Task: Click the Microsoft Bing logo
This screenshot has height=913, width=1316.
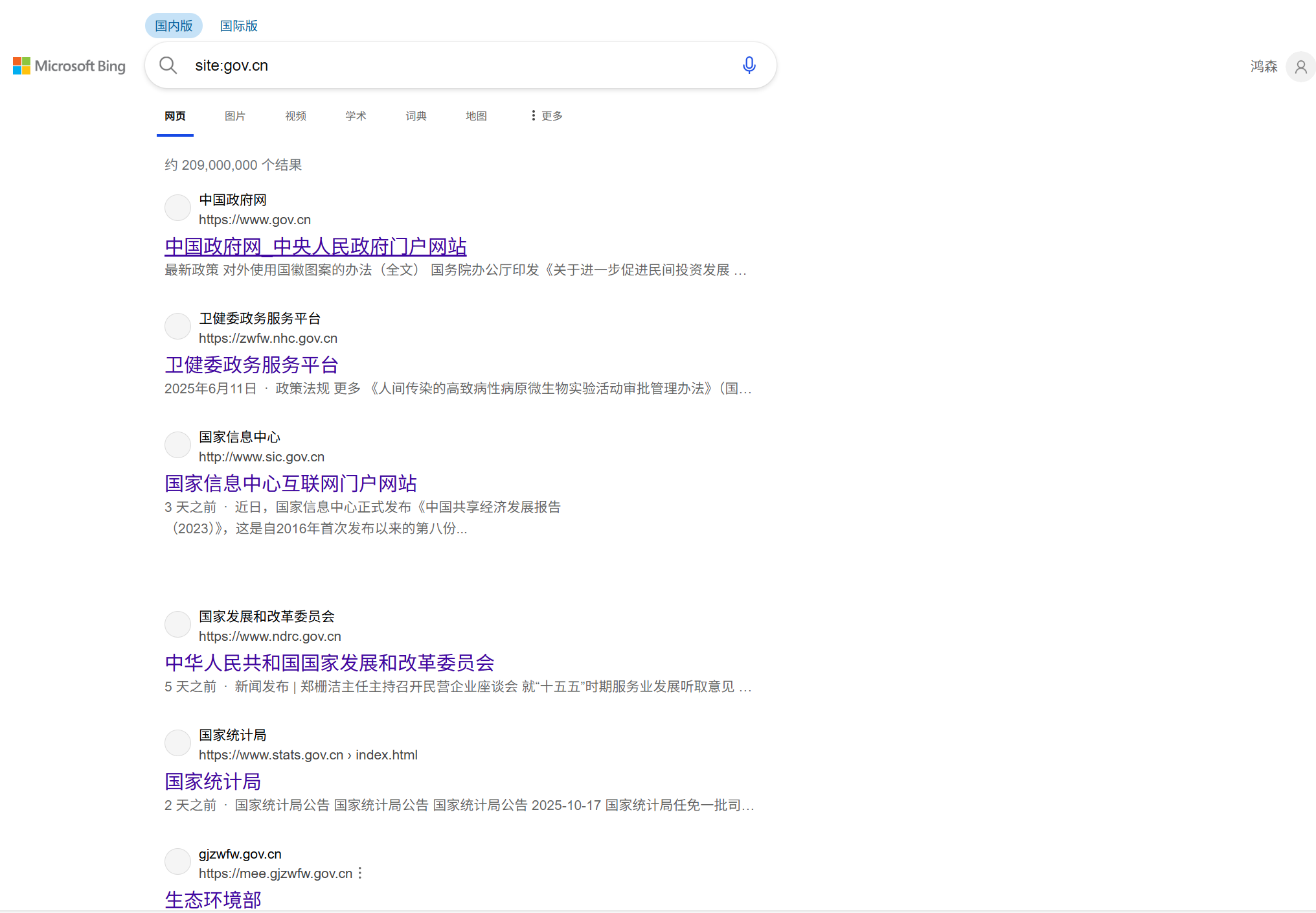Action: [x=69, y=65]
